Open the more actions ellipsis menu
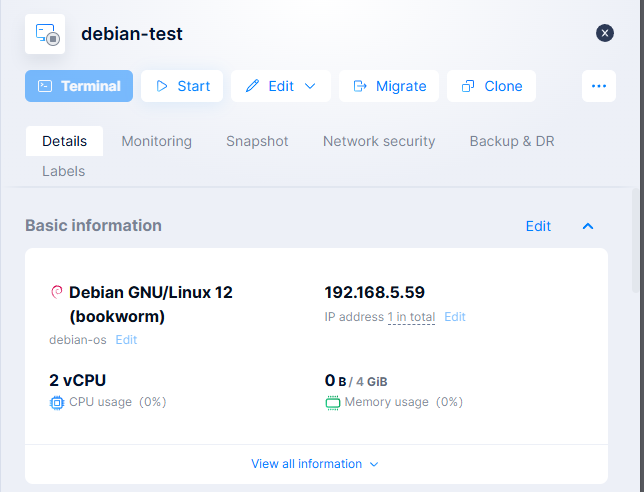Image resolution: width=644 pixels, height=492 pixels. pyautogui.click(x=599, y=86)
